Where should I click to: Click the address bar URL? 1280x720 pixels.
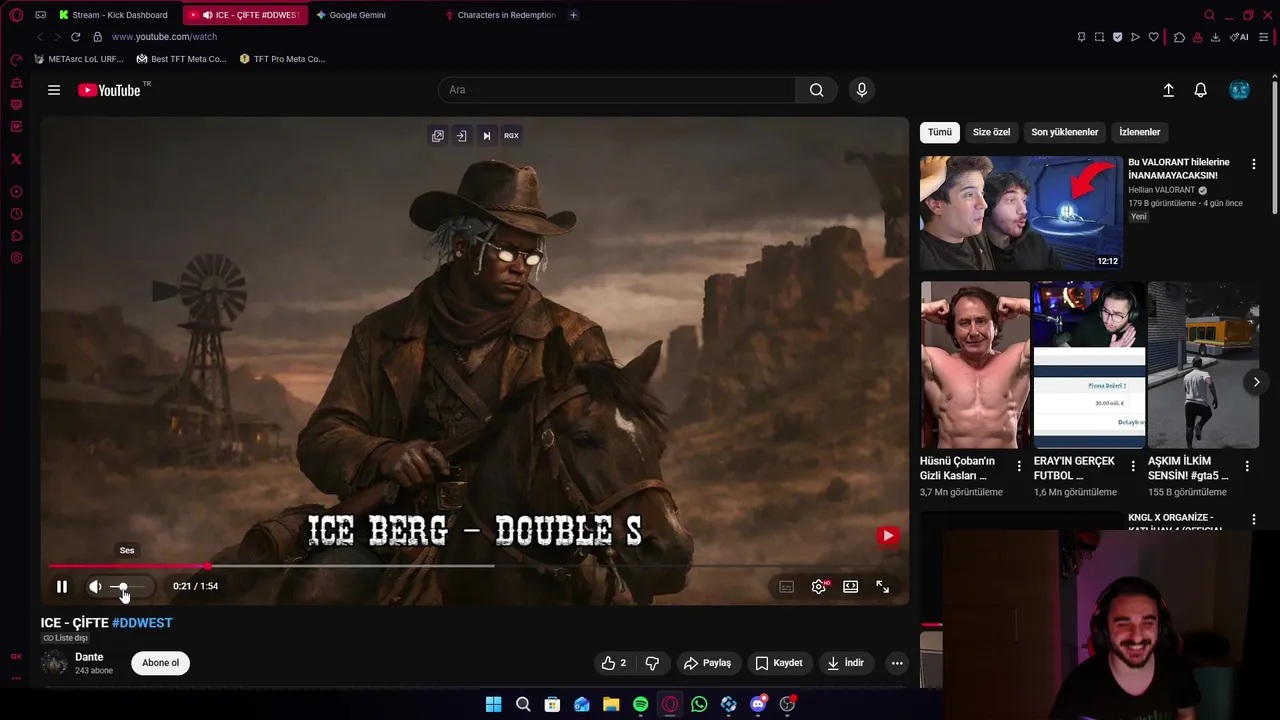pyautogui.click(x=164, y=37)
